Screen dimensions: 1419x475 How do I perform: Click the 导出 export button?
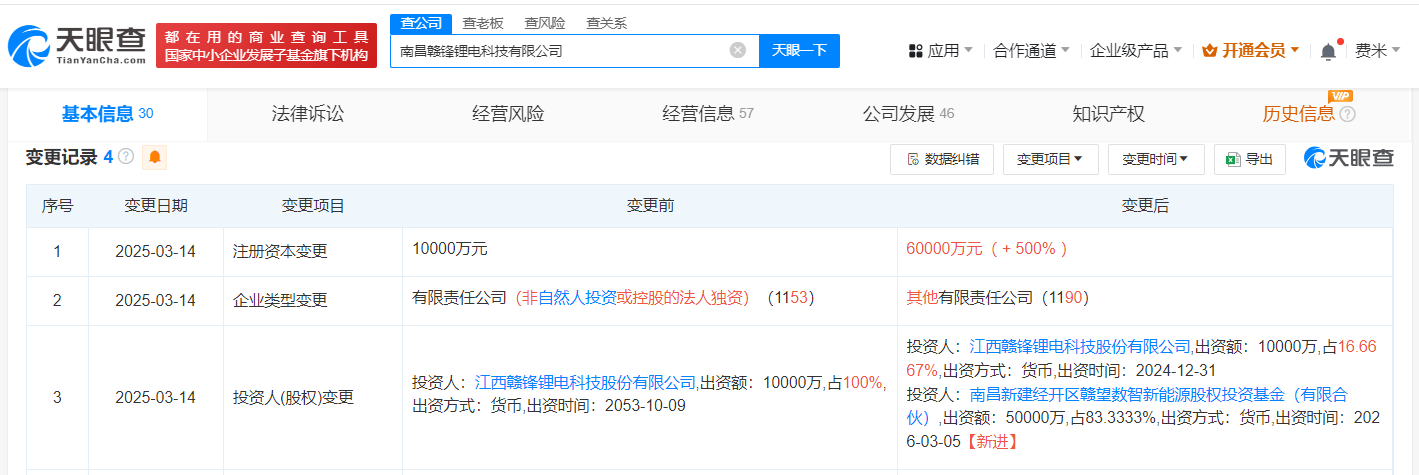1249,159
